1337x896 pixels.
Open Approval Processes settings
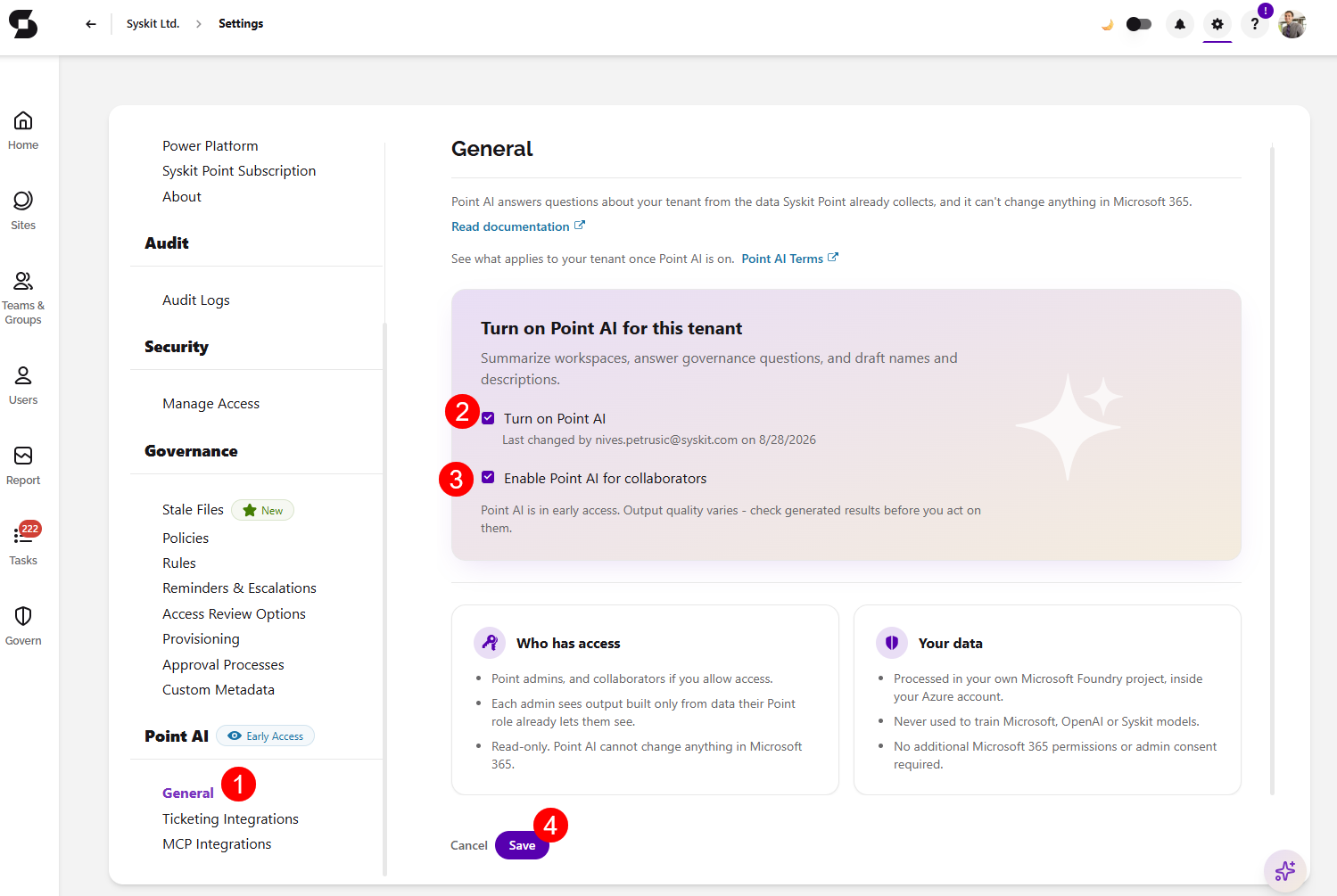coord(223,665)
